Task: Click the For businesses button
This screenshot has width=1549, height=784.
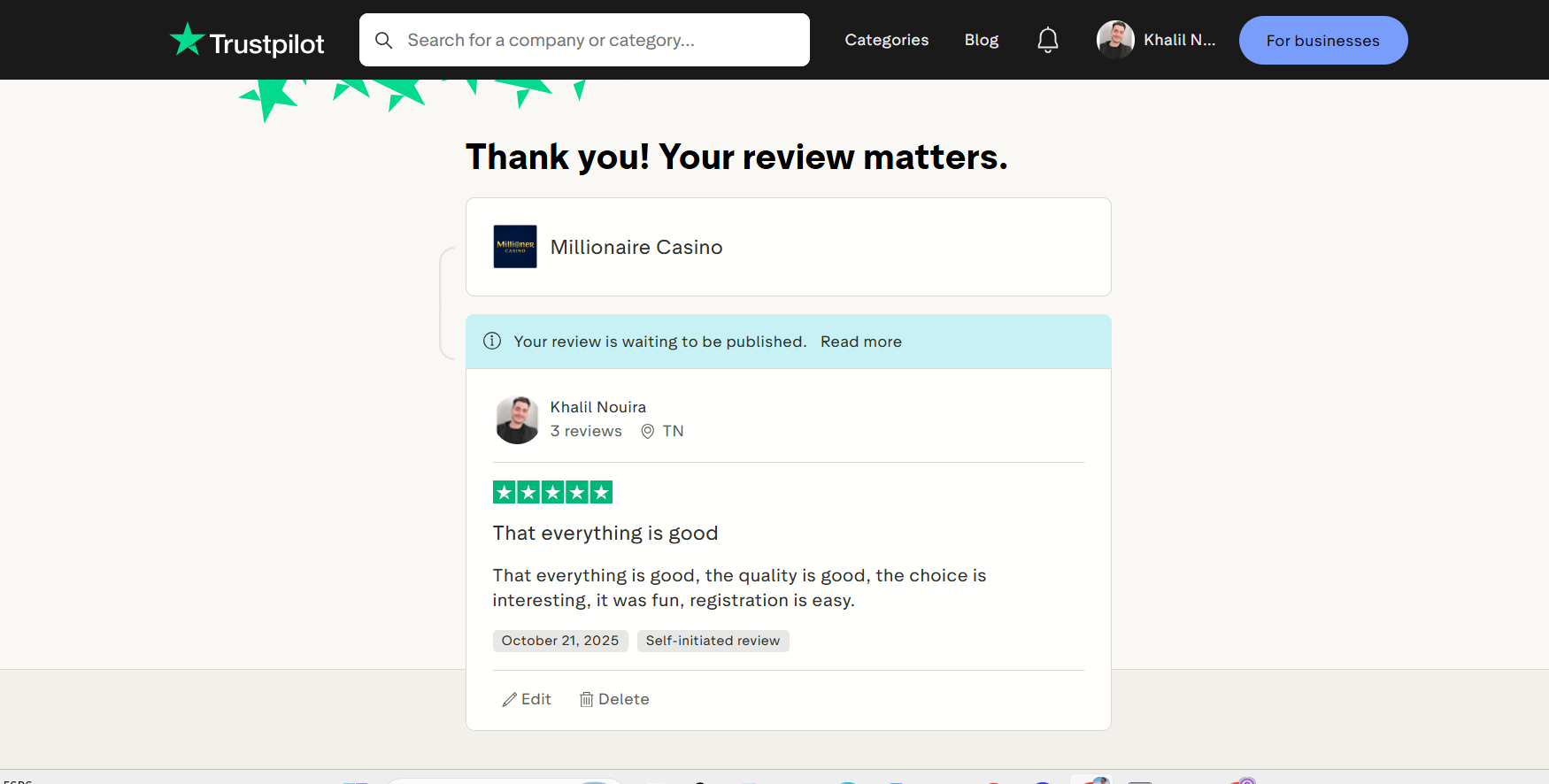Action: (x=1323, y=40)
